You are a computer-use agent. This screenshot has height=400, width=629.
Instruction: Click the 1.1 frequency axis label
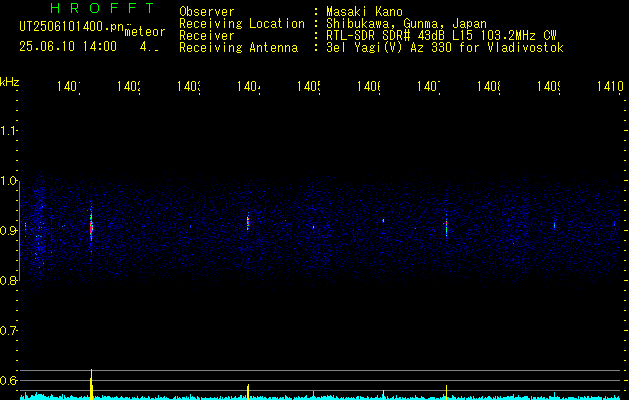point(8,131)
